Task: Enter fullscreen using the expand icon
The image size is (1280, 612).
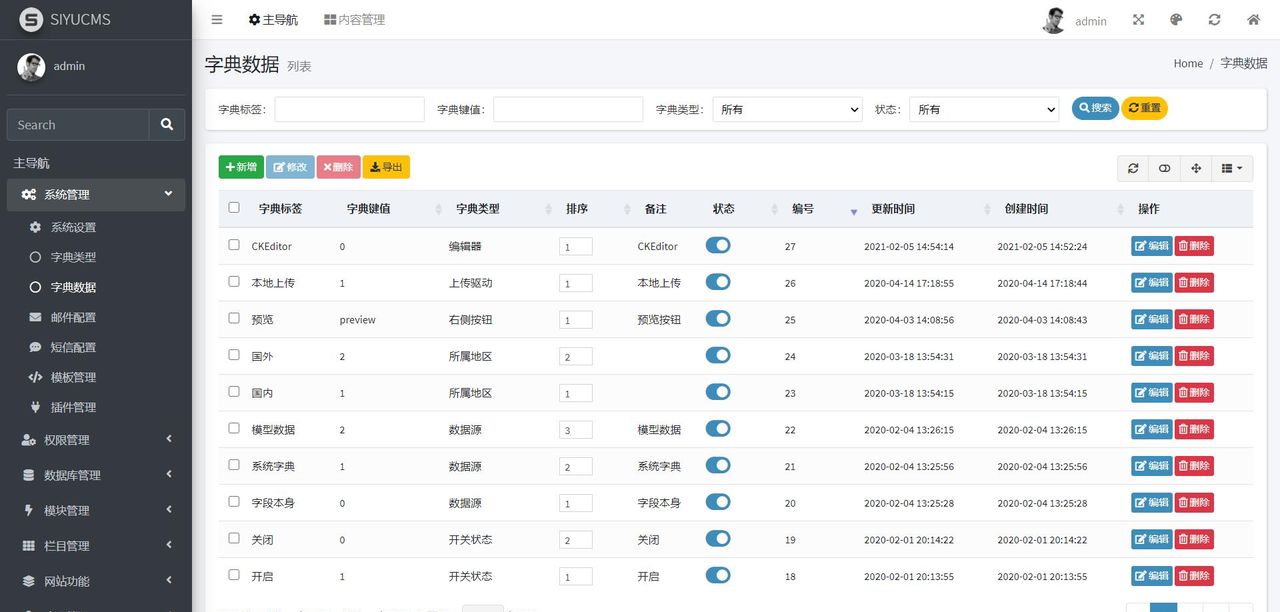Action: point(1138,19)
